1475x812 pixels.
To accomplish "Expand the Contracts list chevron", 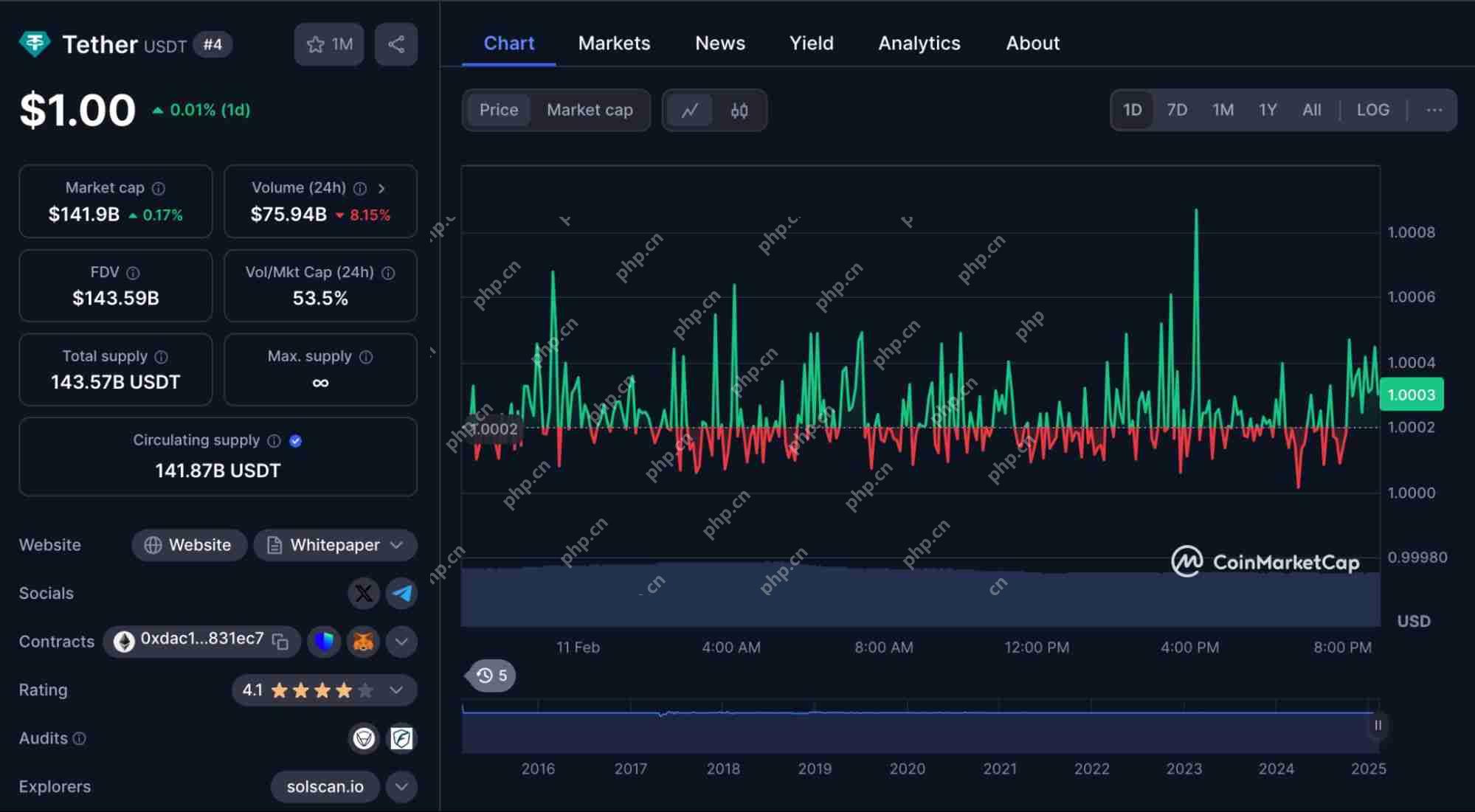I will [x=401, y=641].
